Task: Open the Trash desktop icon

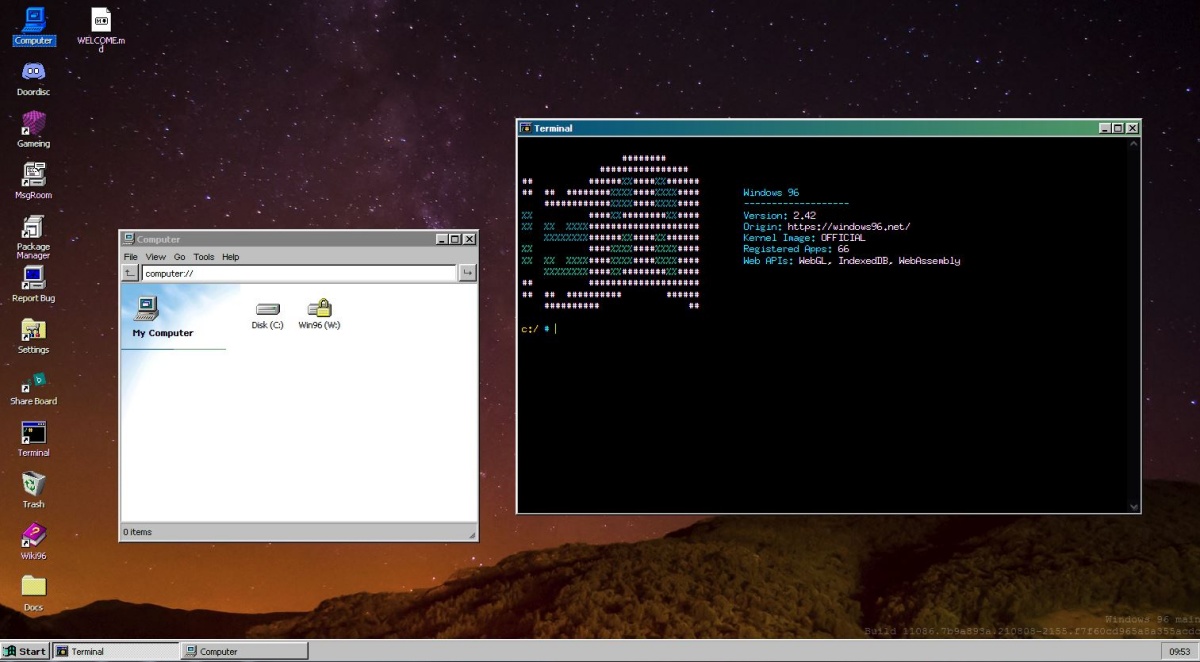Action: [33, 490]
